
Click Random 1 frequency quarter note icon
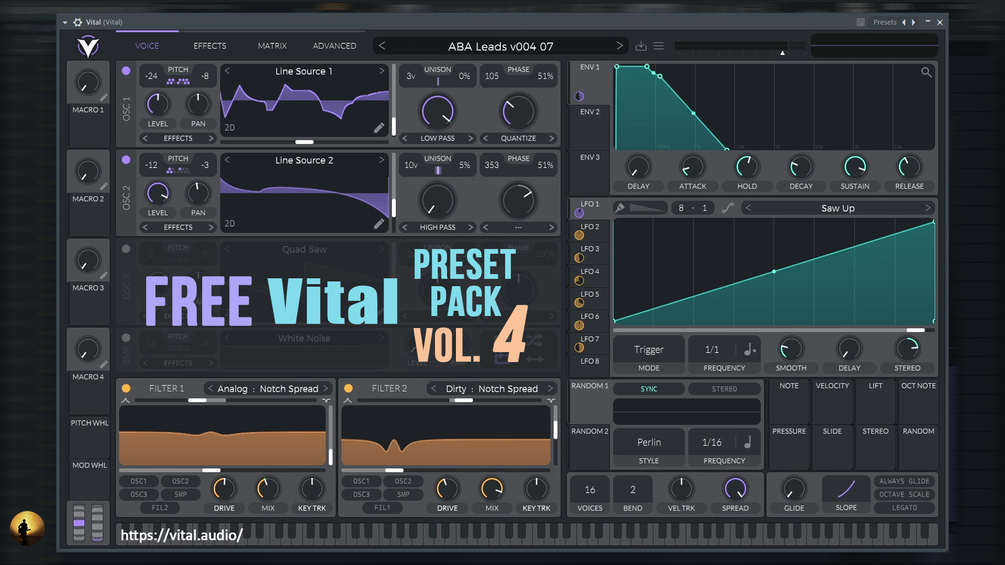tap(747, 442)
